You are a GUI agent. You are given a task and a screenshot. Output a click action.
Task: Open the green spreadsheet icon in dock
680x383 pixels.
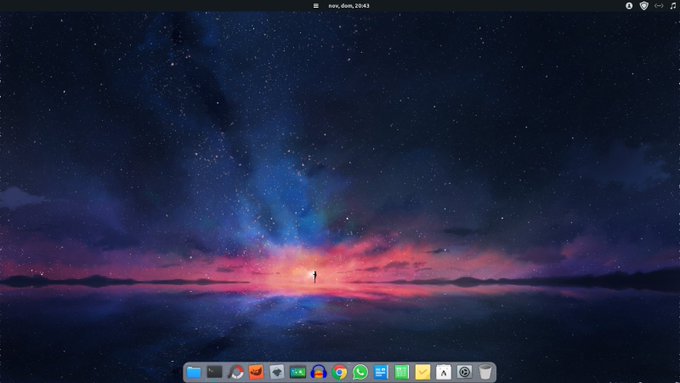coord(402,372)
